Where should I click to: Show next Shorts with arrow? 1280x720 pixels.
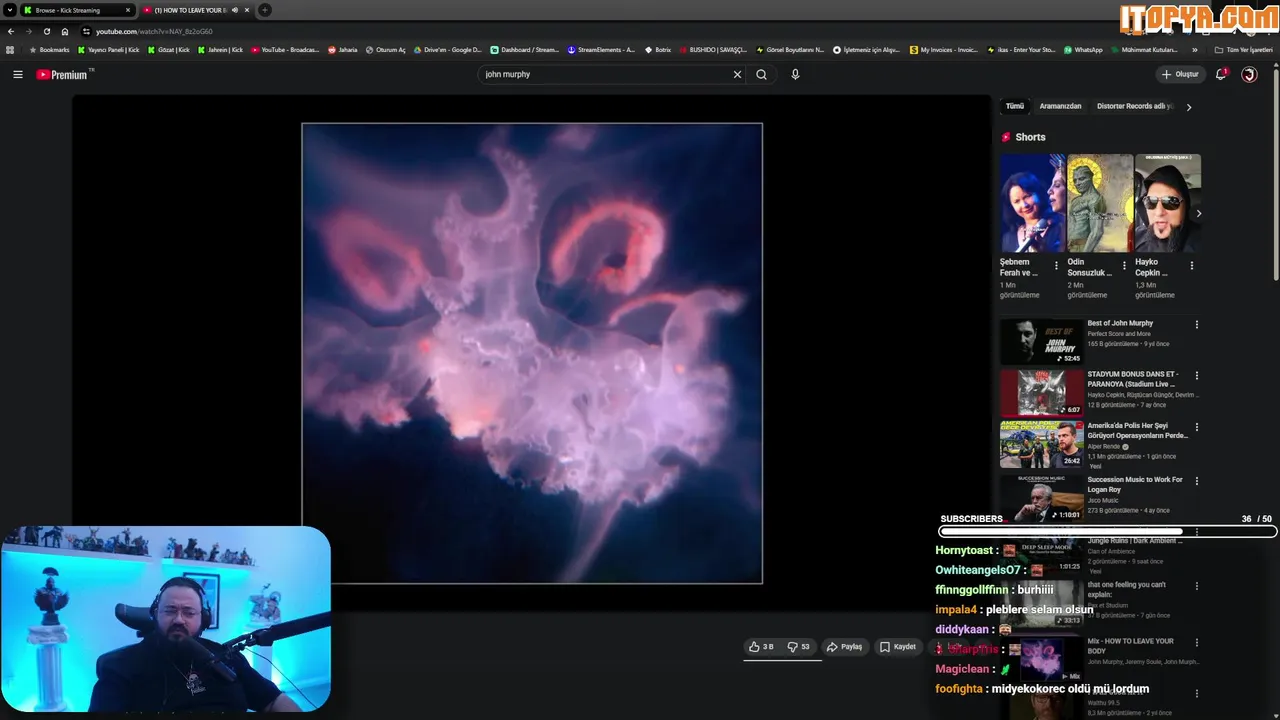[1198, 213]
